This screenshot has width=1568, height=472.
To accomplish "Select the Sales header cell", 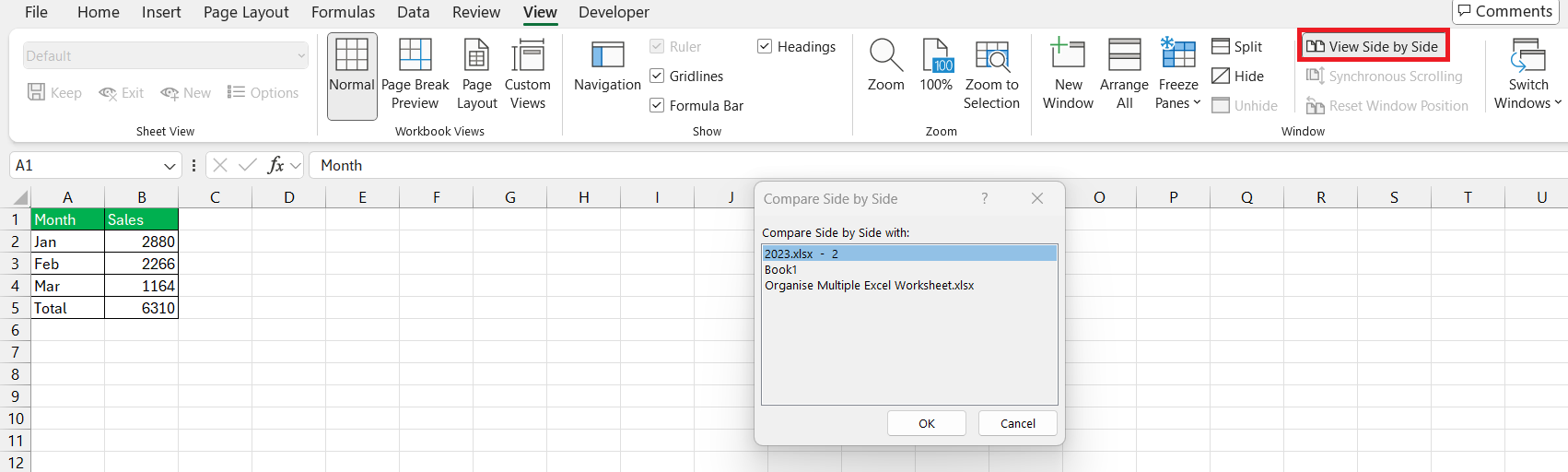I will point(141,219).
